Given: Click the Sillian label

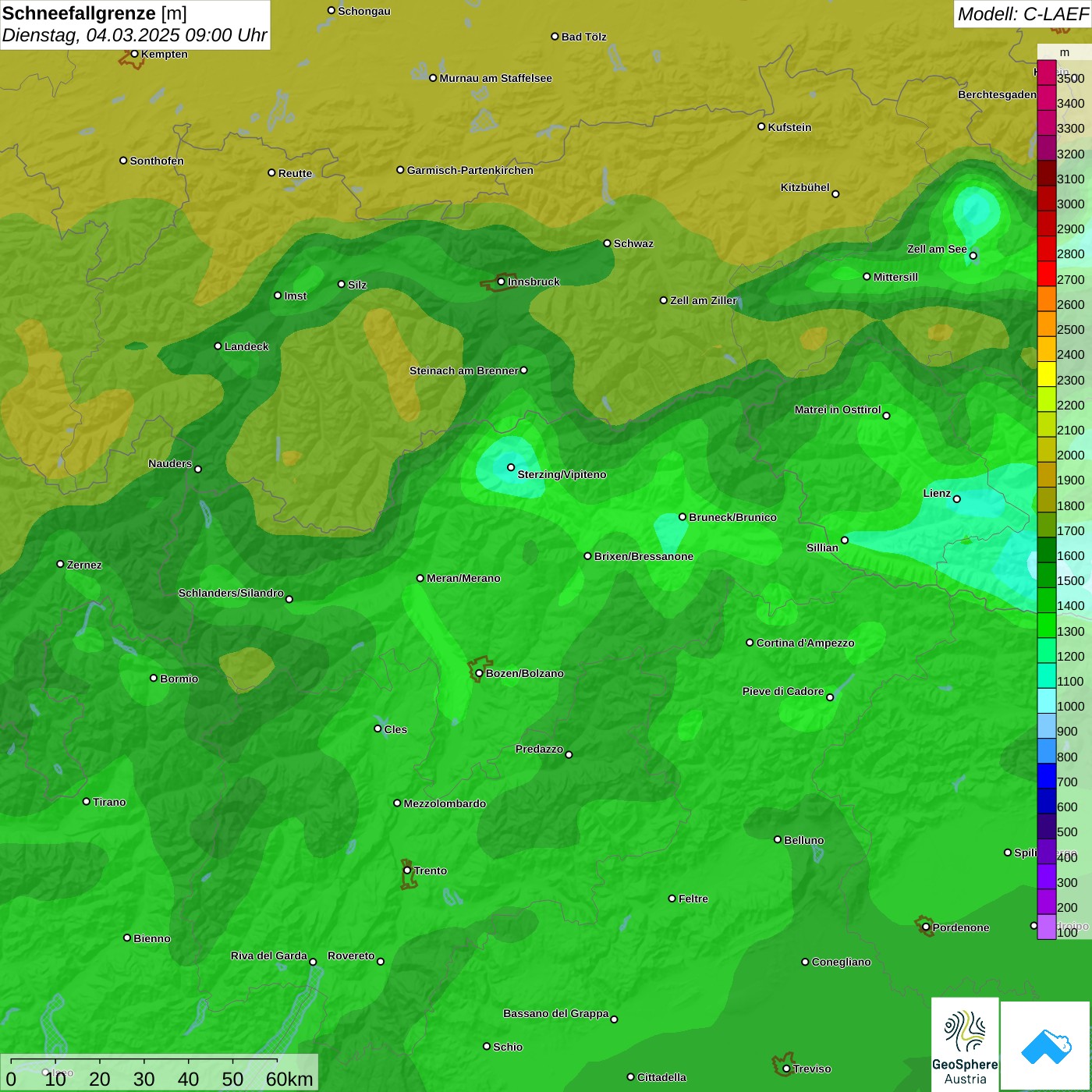Looking at the screenshot, I should (822, 548).
